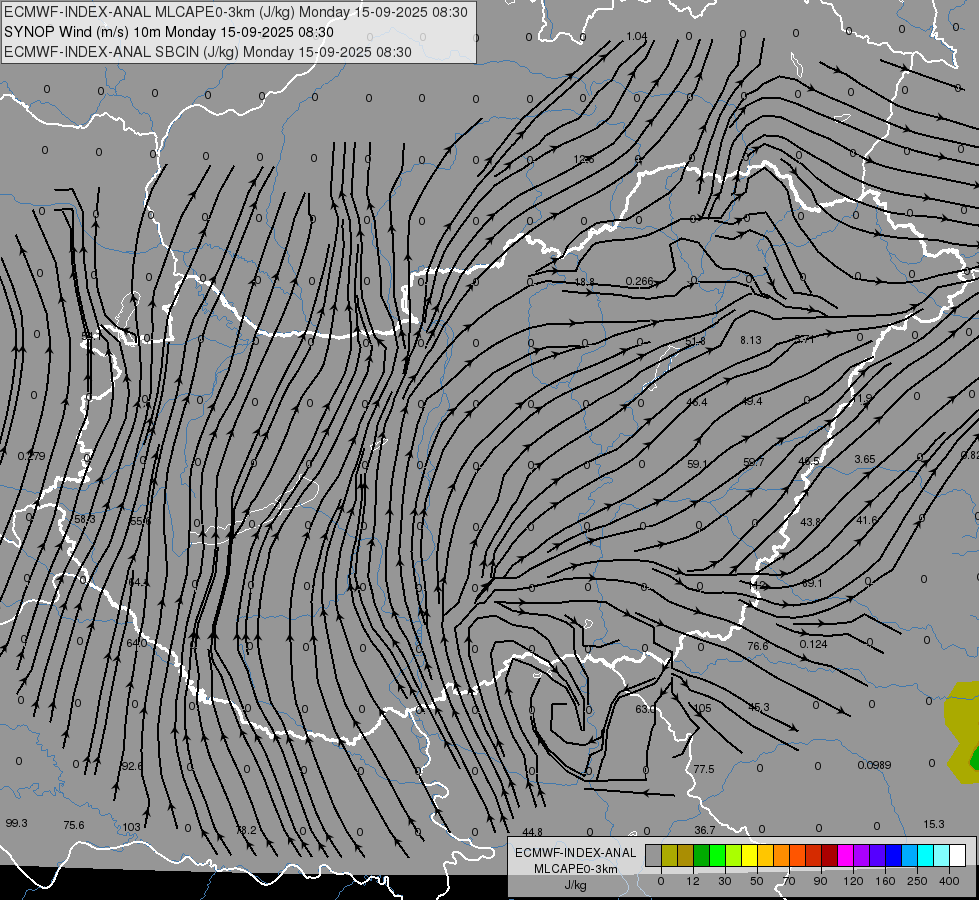
Task: Click the legend tick label 250
Action: point(917,881)
